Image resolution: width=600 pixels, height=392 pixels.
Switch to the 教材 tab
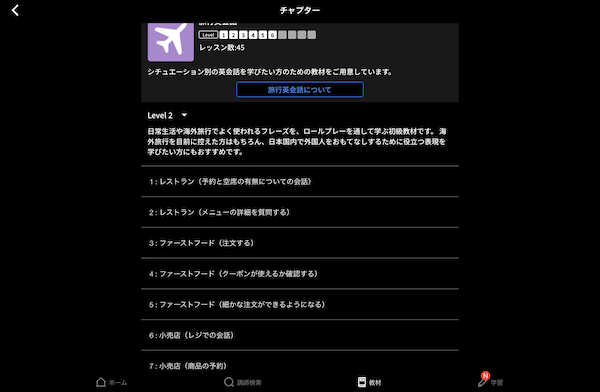pos(369,382)
